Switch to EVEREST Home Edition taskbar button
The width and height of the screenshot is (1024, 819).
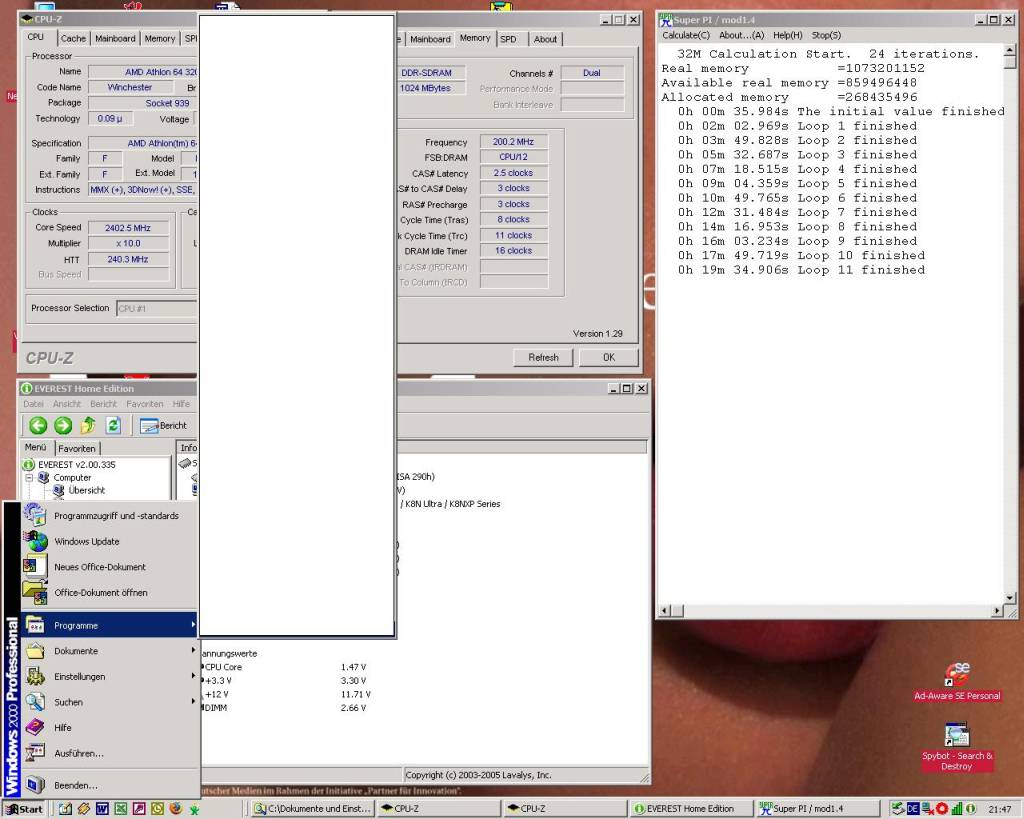[690, 809]
